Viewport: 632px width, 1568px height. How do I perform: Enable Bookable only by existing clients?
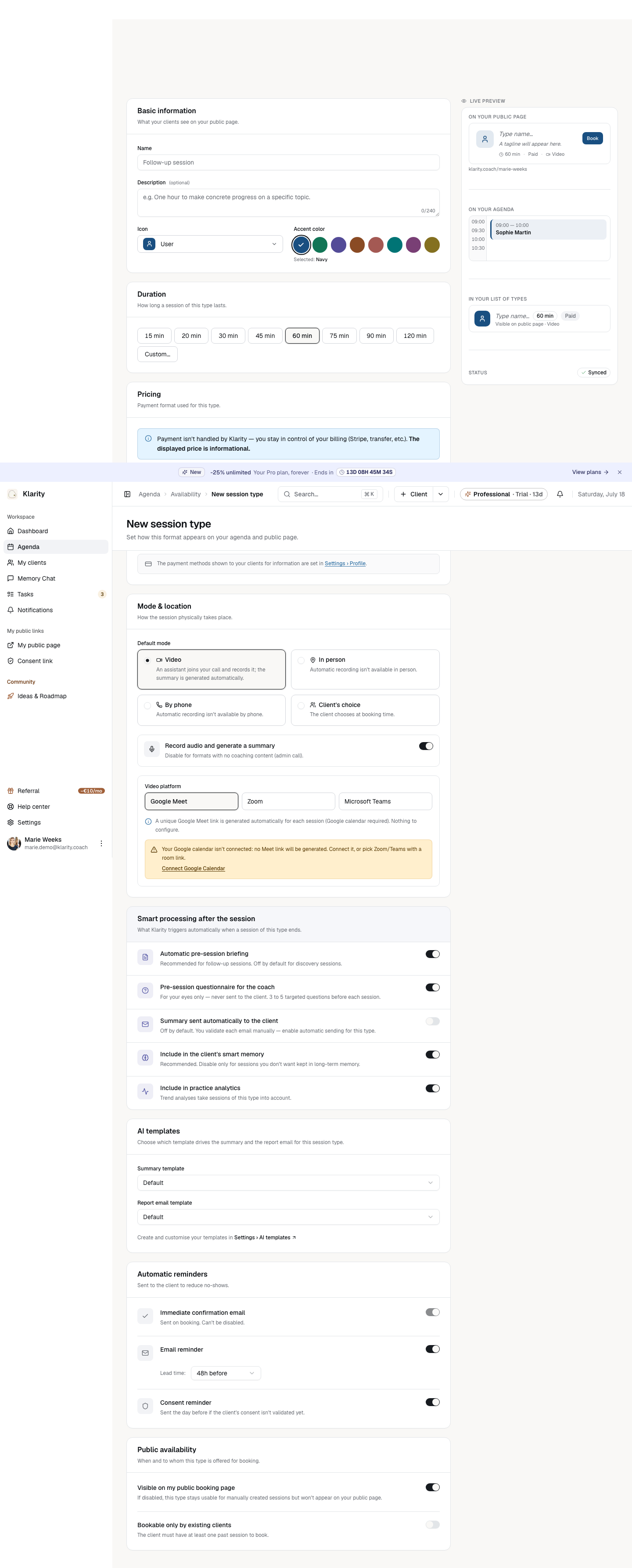tap(433, 1525)
